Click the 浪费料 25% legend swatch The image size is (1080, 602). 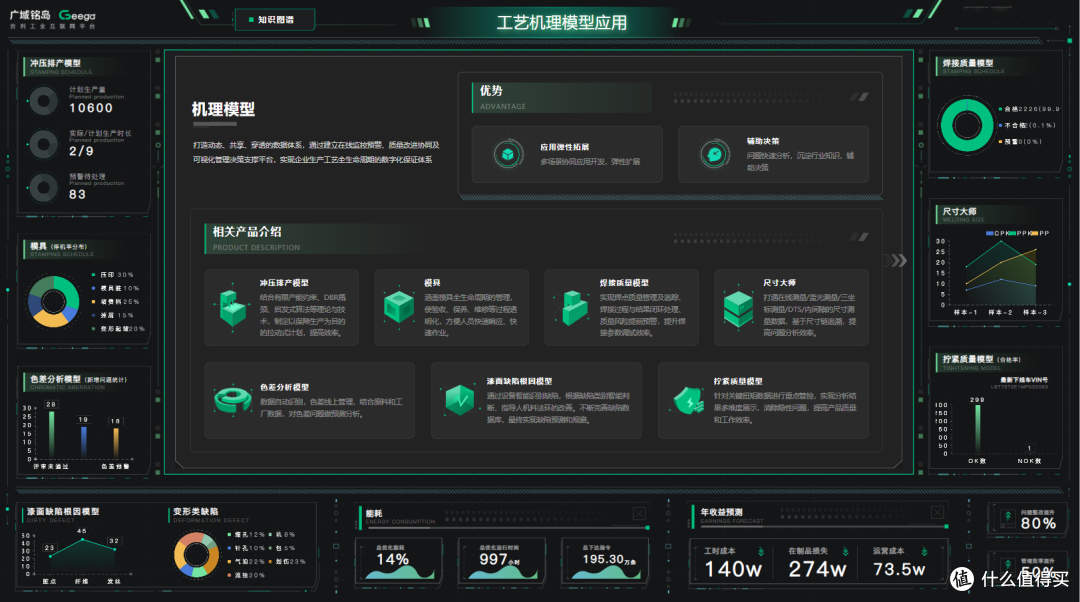pyautogui.click(x=94, y=302)
